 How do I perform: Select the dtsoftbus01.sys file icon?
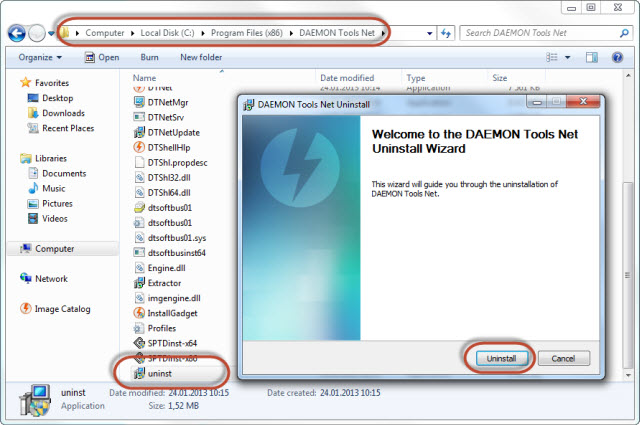click(139, 238)
